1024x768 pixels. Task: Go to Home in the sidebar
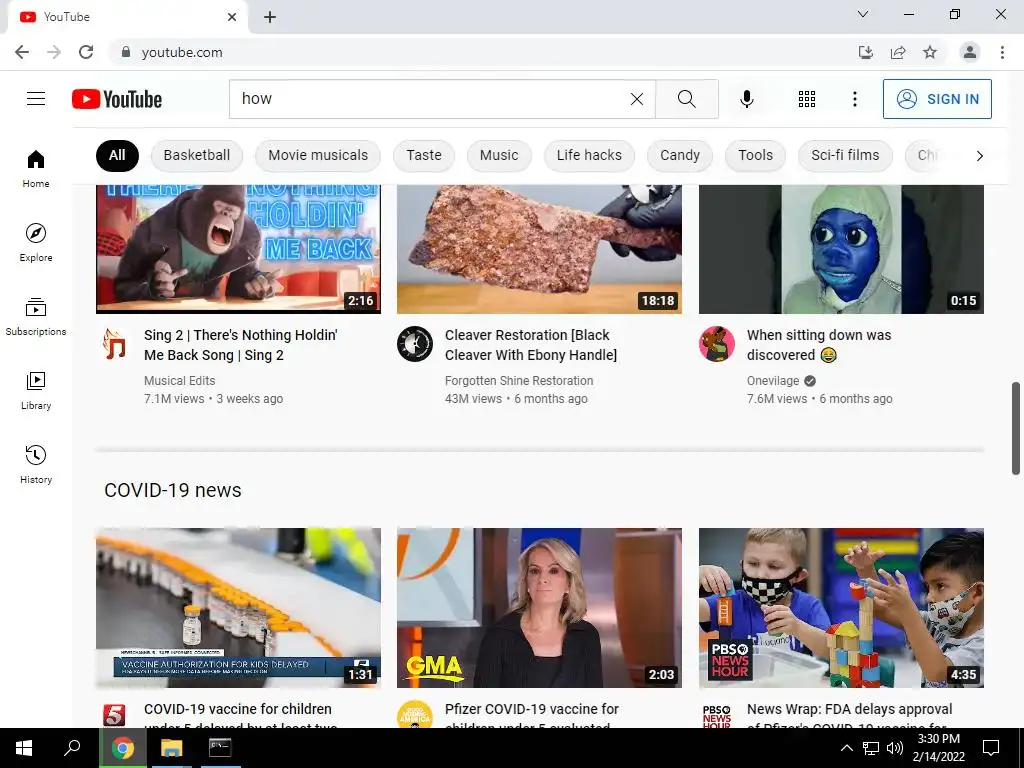pyautogui.click(x=36, y=168)
